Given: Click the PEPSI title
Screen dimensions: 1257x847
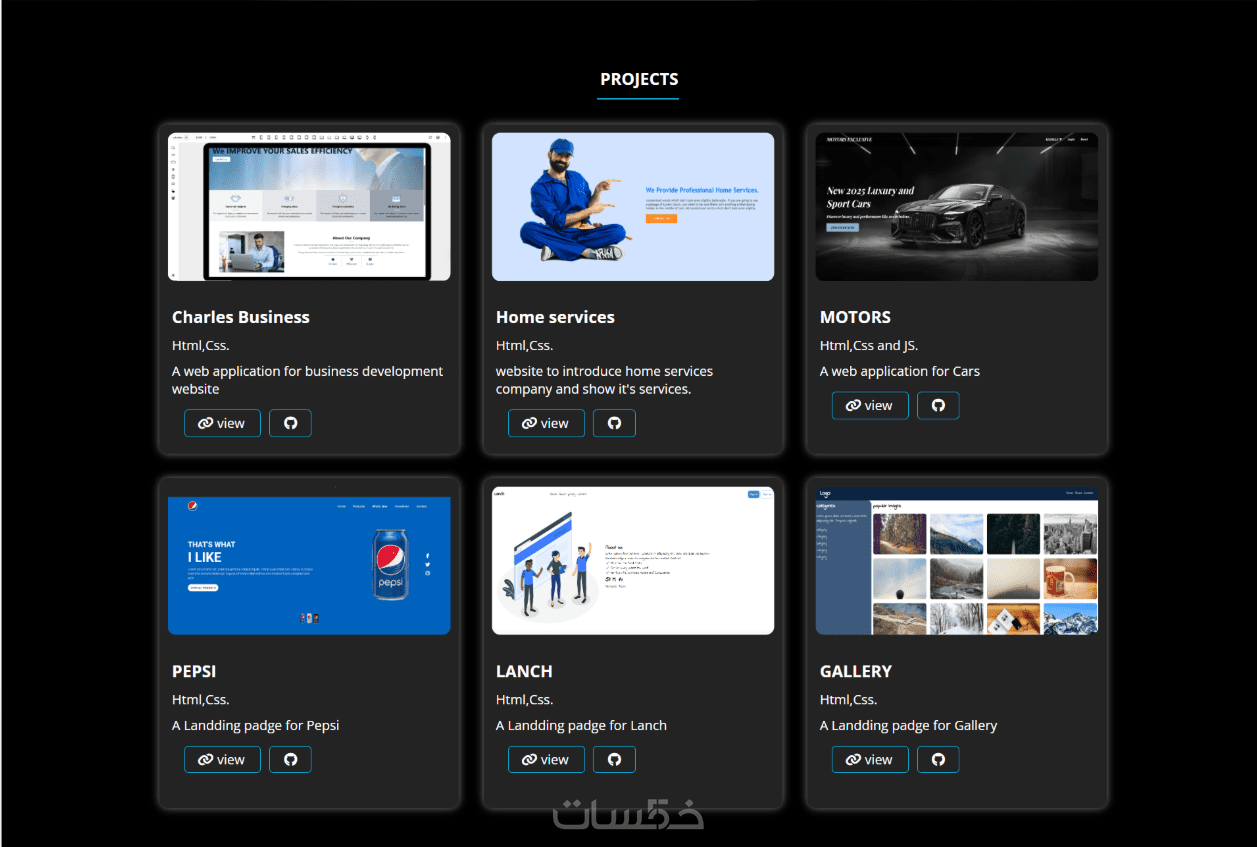Looking at the screenshot, I should (194, 671).
